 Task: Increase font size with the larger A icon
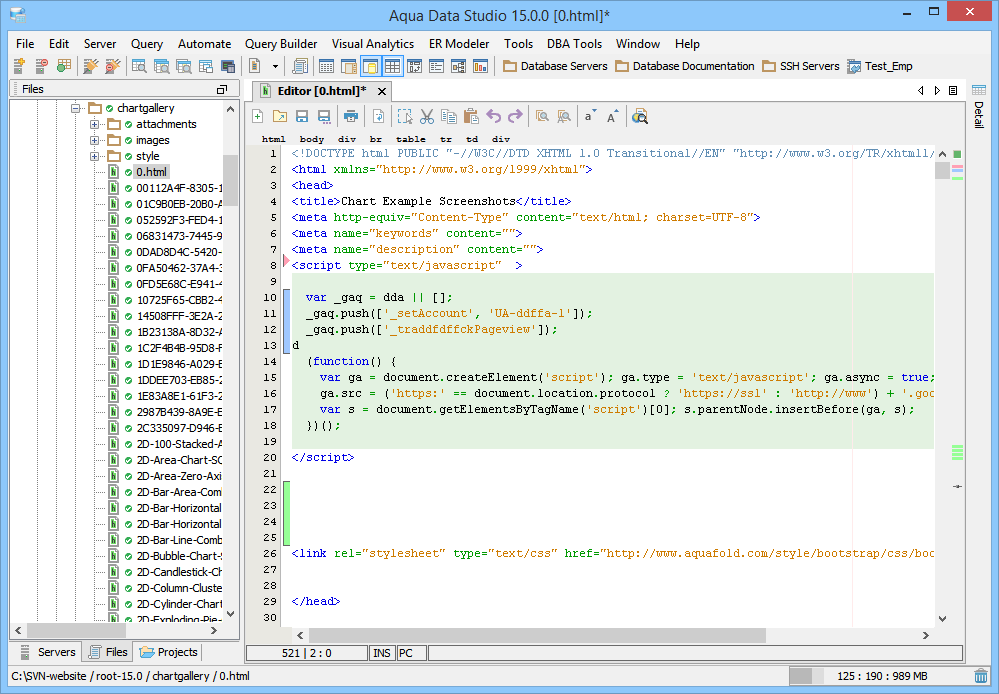613,116
